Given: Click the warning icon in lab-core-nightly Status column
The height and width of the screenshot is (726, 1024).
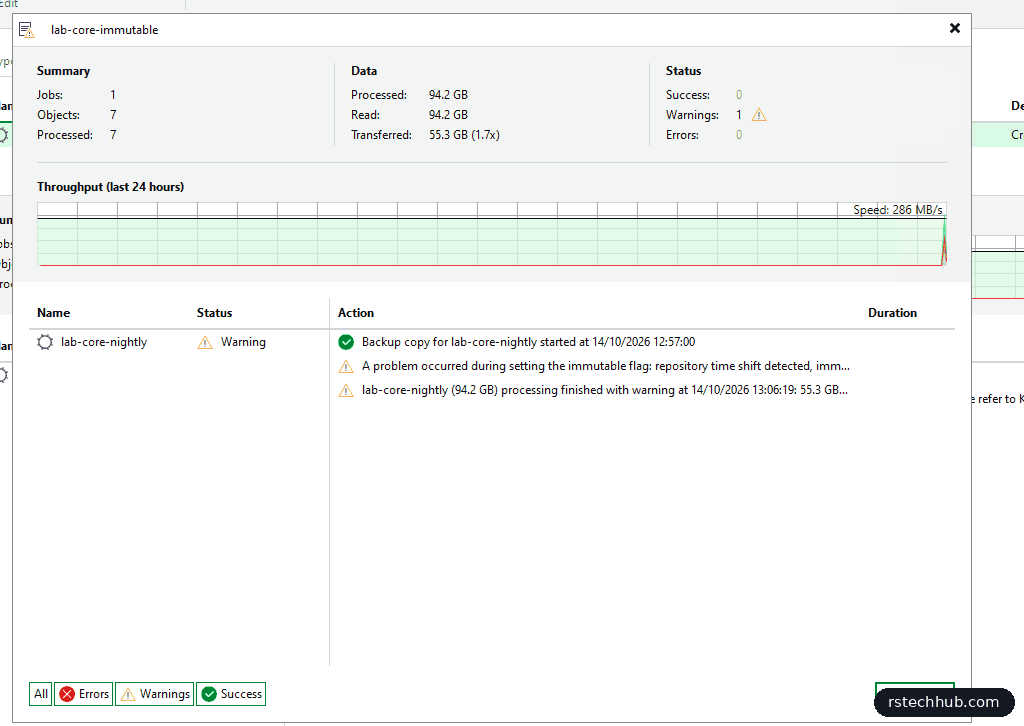Looking at the screenshot, I should click(x=205, y=342).
